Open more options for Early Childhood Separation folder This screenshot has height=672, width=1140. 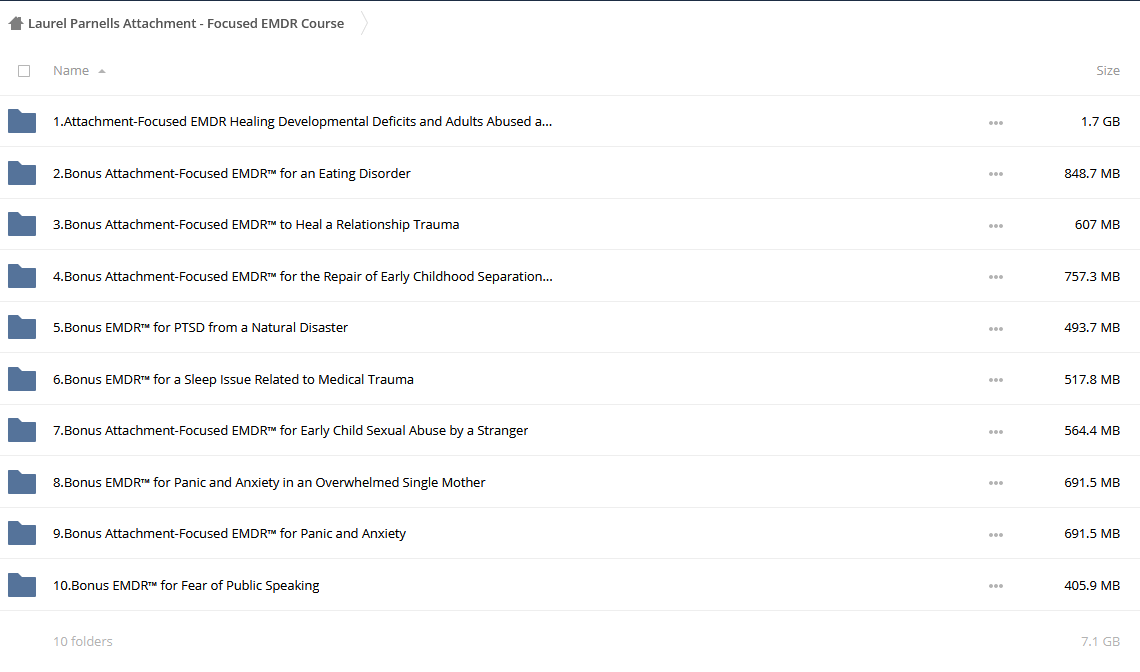pos(996,277)
